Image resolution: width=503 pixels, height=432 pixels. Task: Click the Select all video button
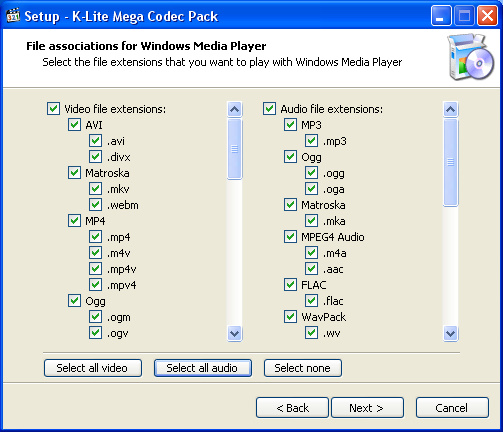click(x=93, y=368)
